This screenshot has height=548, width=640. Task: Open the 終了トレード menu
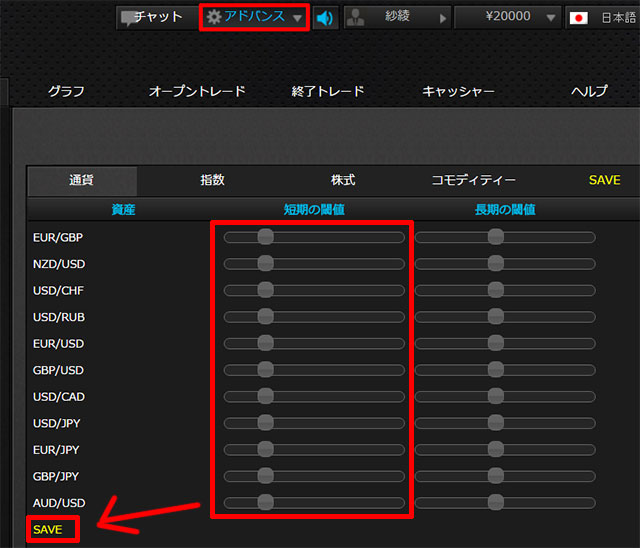pos(328,91)
